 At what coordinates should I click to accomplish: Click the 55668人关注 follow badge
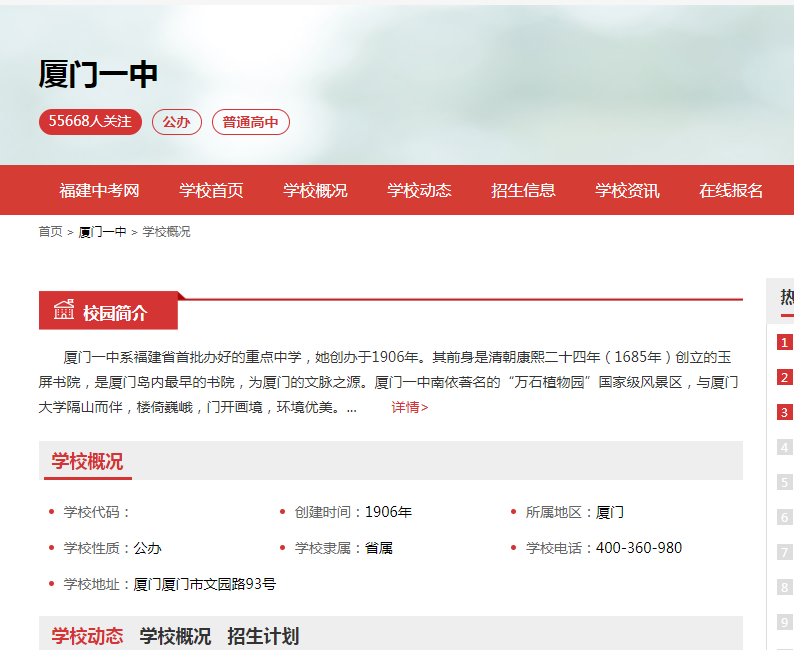90,122
